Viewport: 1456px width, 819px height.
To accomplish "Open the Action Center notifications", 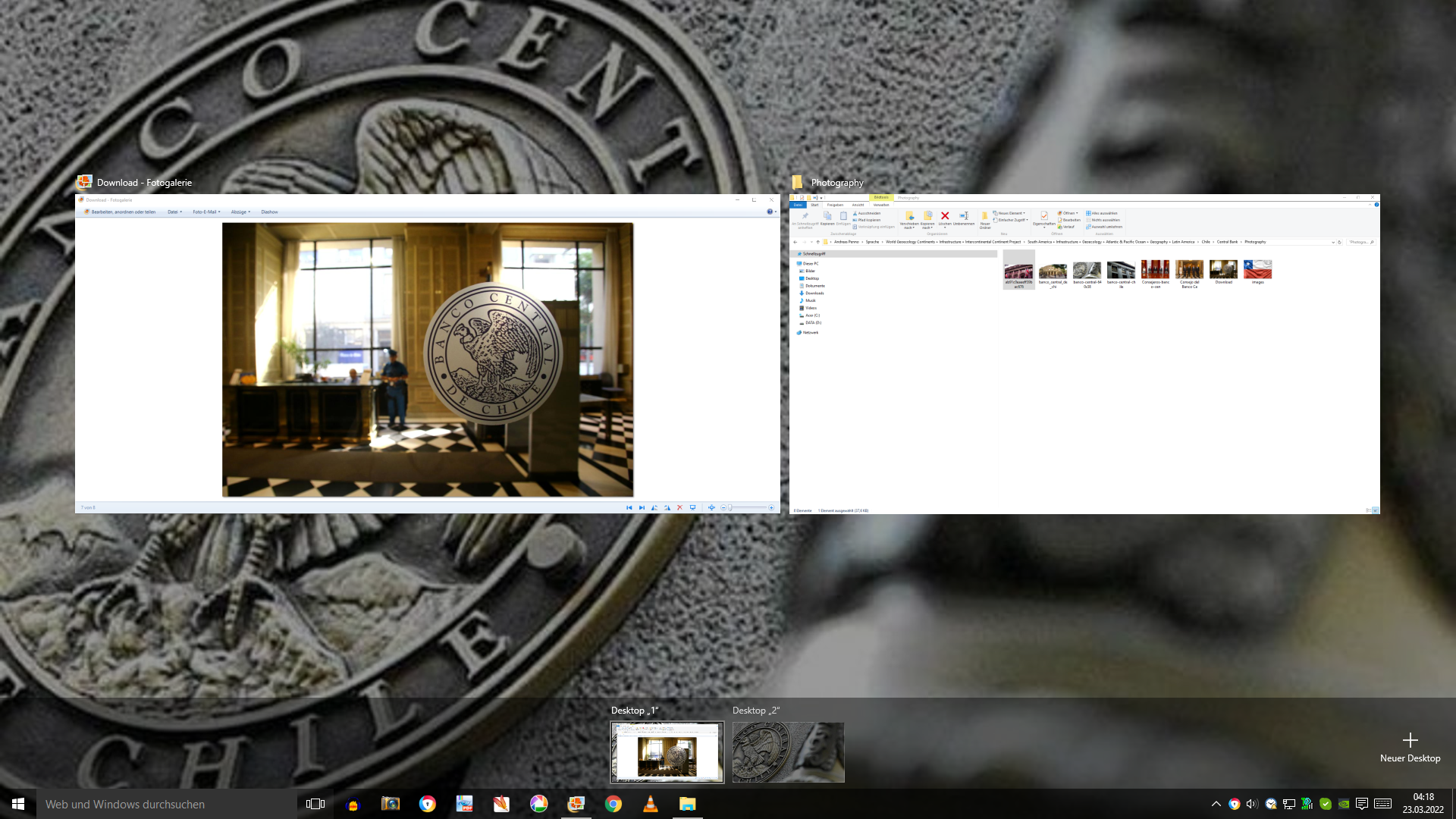I will pos(1362,804).
